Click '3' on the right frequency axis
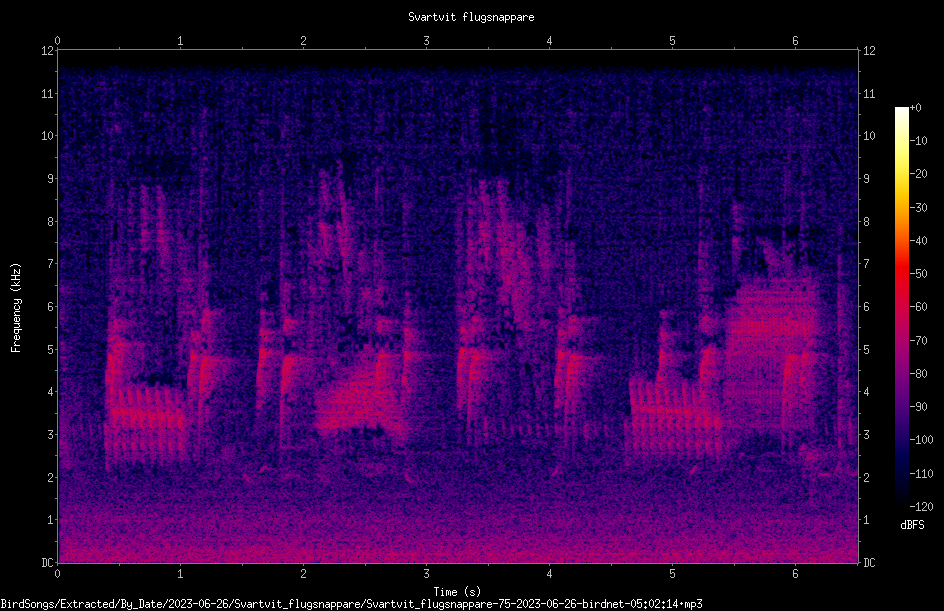This screenshot has height=611, width=944. (866, 435)
